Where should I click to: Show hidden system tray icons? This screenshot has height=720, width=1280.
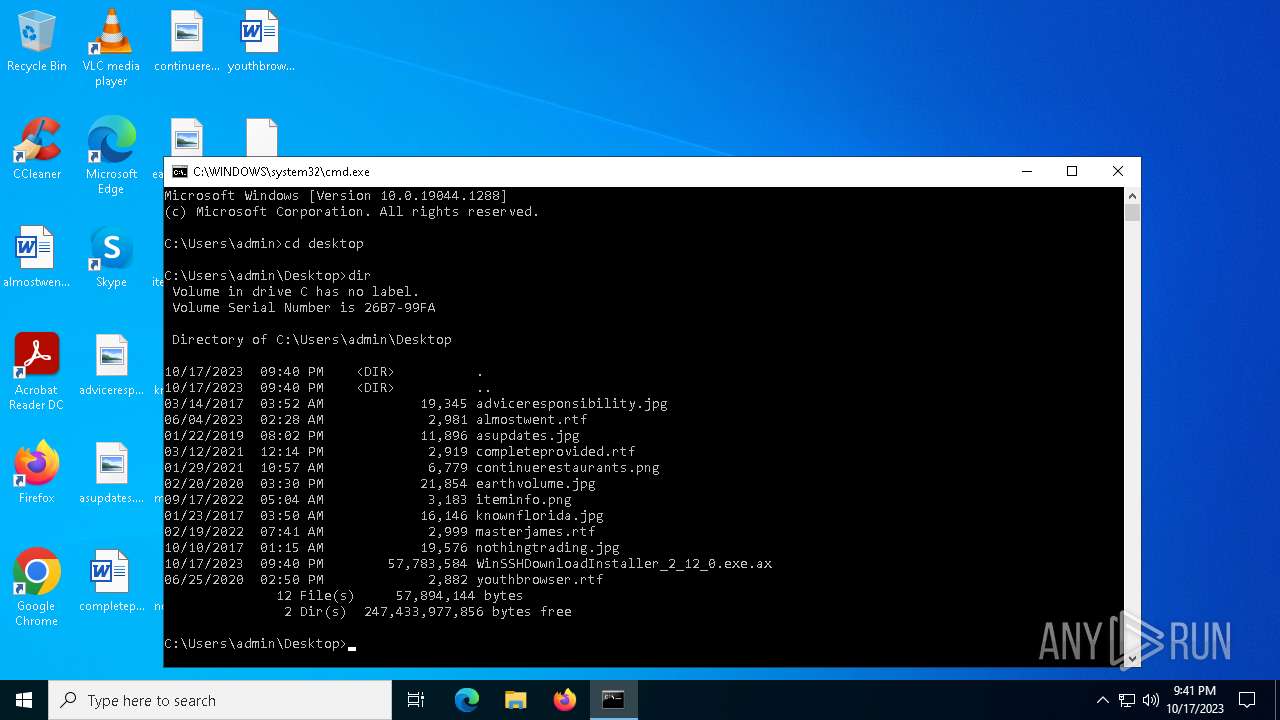[1103, 700]
